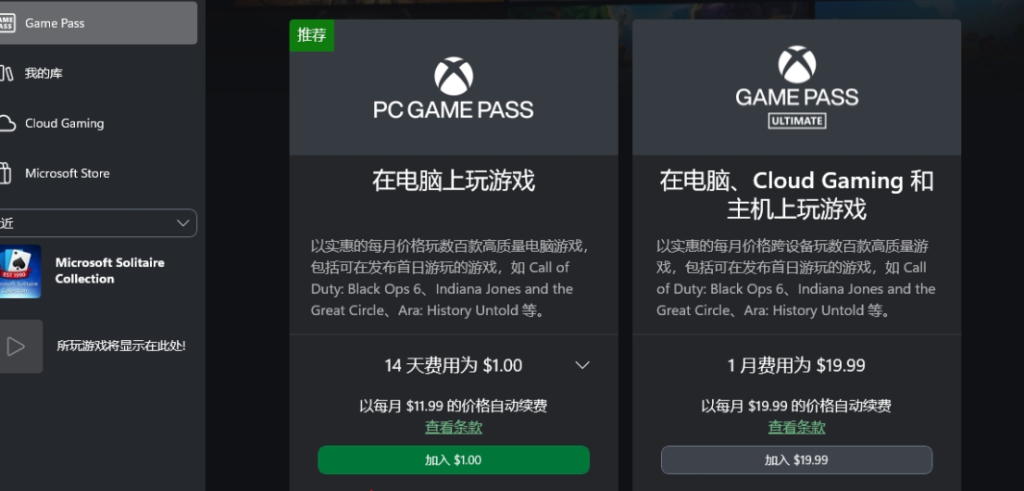Click the chevron next to $1.00 plan

(x=582, y=366)
